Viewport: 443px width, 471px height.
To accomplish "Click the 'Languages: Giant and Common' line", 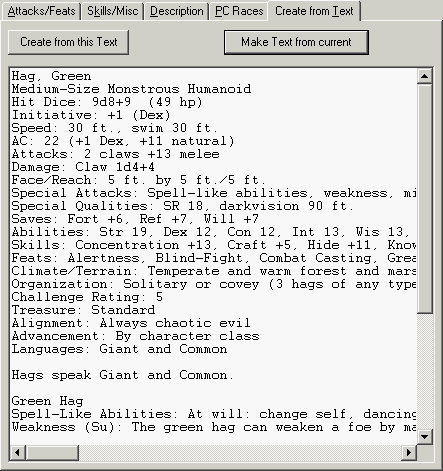I will click(x=119, y=349).
